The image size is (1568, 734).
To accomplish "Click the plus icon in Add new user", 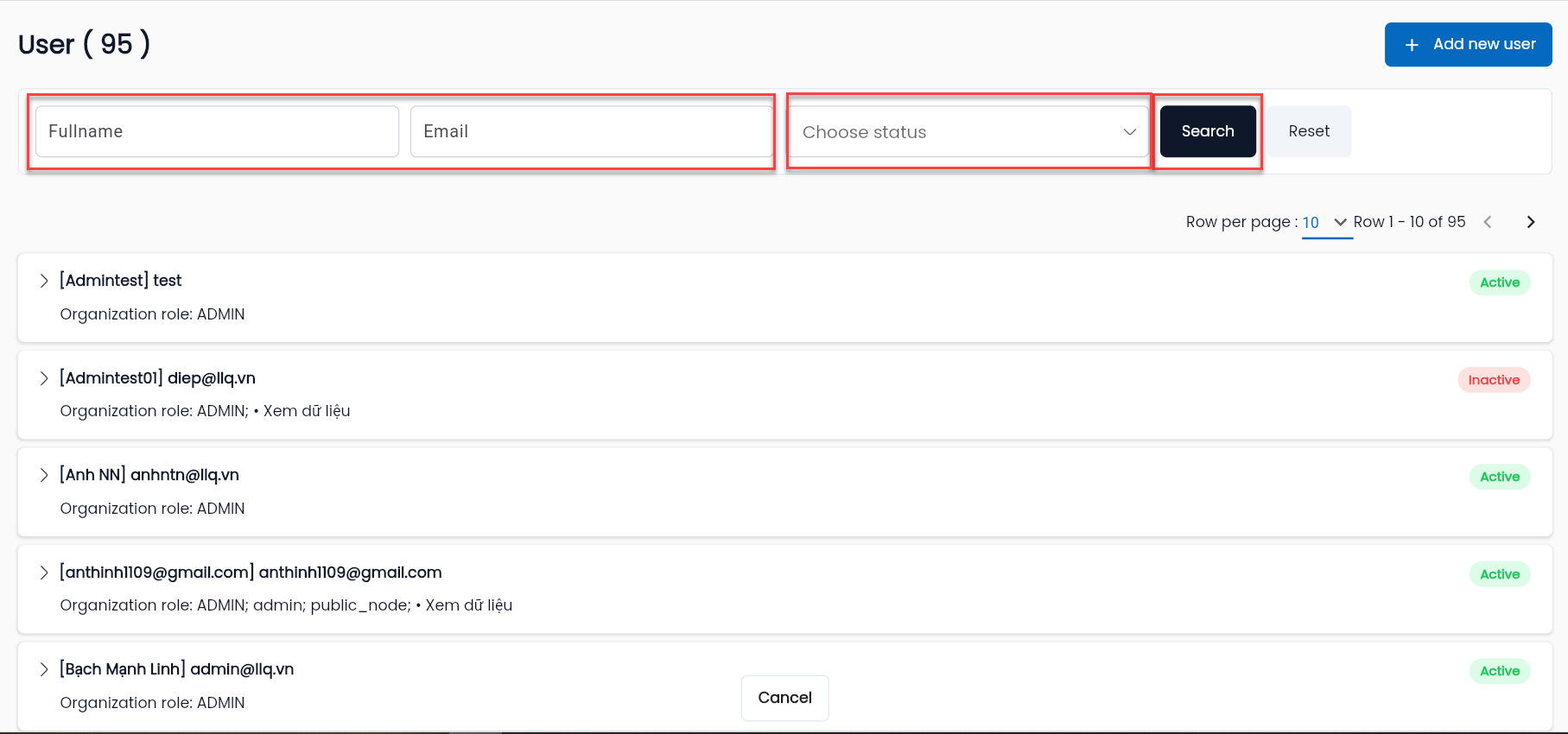I will pyautogui.click(x=1412, y=45).
